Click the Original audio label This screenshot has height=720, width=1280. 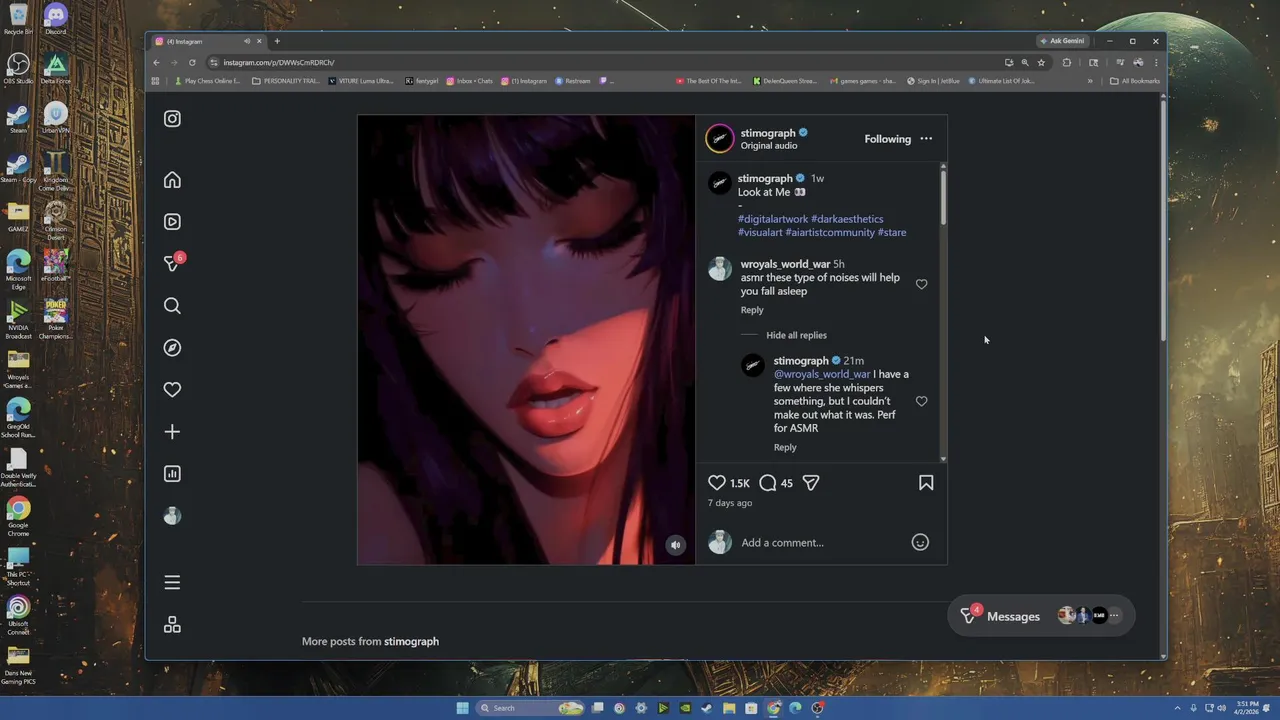point(769,146)
